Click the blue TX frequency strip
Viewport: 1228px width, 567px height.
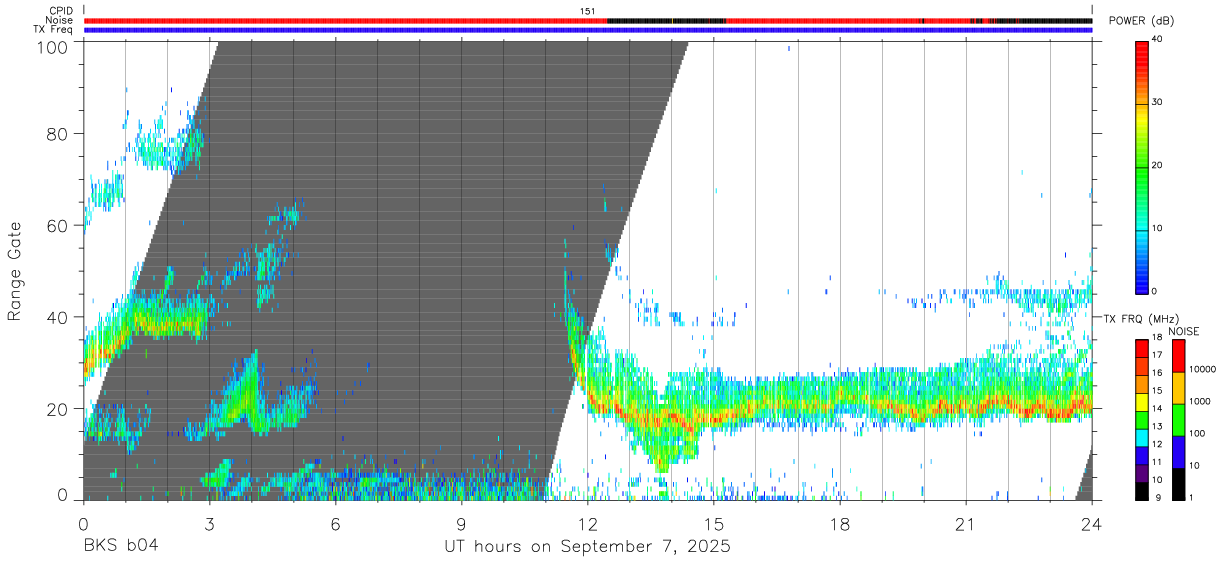pyautogui.click(x=588, y=29)
